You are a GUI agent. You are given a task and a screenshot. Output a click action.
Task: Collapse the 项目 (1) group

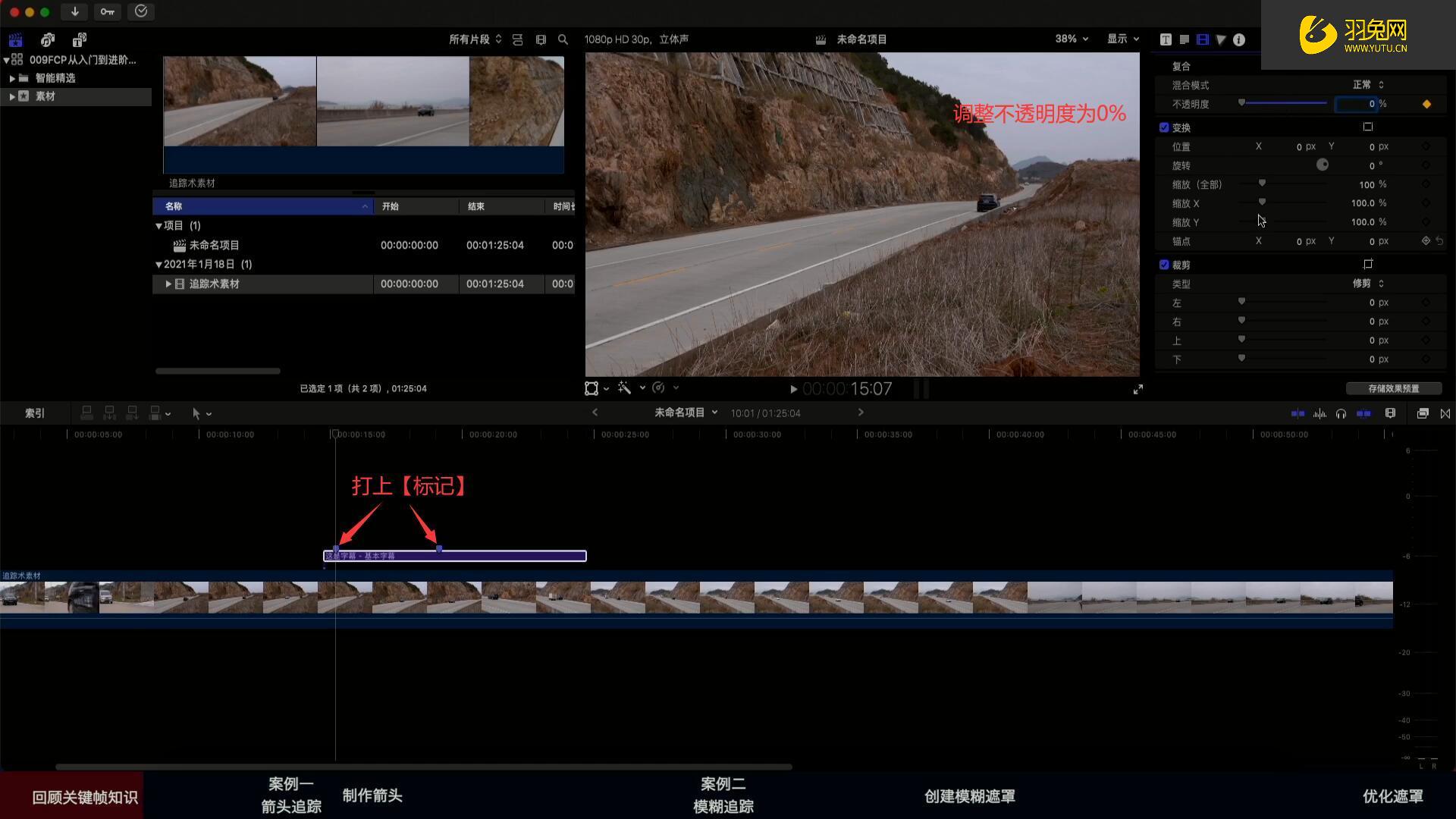[x=158, y=226]
